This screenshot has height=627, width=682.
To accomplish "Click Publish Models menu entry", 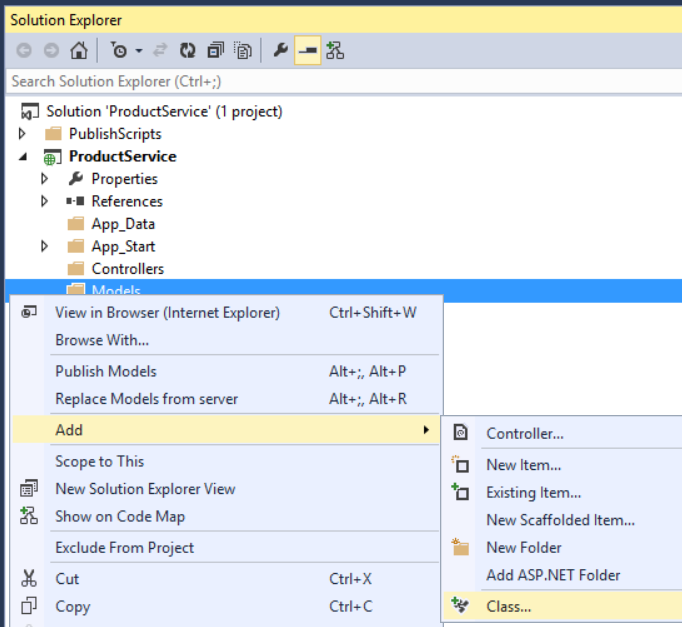I will [106, 371].
